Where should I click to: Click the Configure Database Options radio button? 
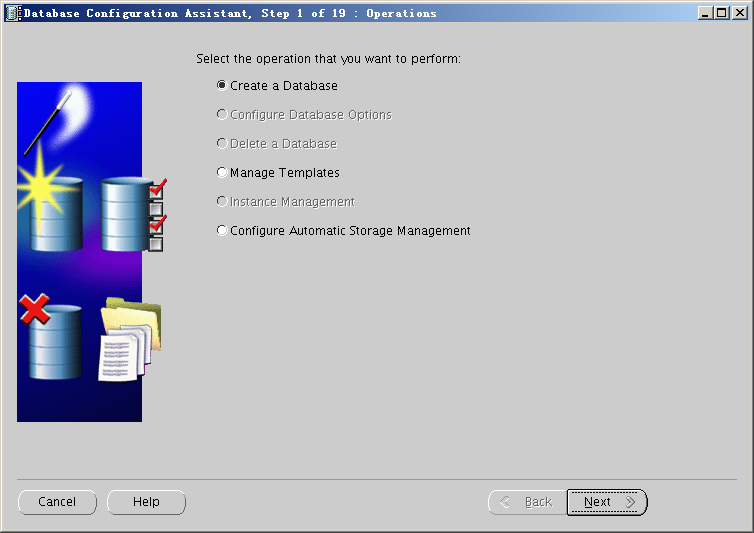coord(222,115)
